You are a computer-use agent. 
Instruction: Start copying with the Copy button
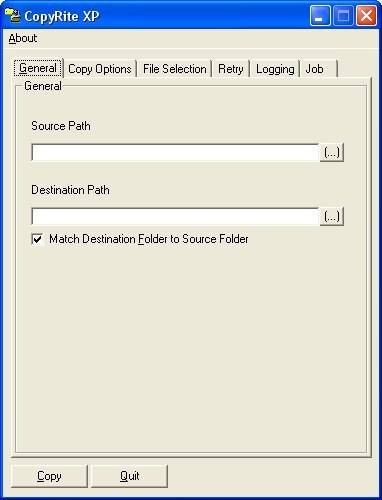(49, 476)
